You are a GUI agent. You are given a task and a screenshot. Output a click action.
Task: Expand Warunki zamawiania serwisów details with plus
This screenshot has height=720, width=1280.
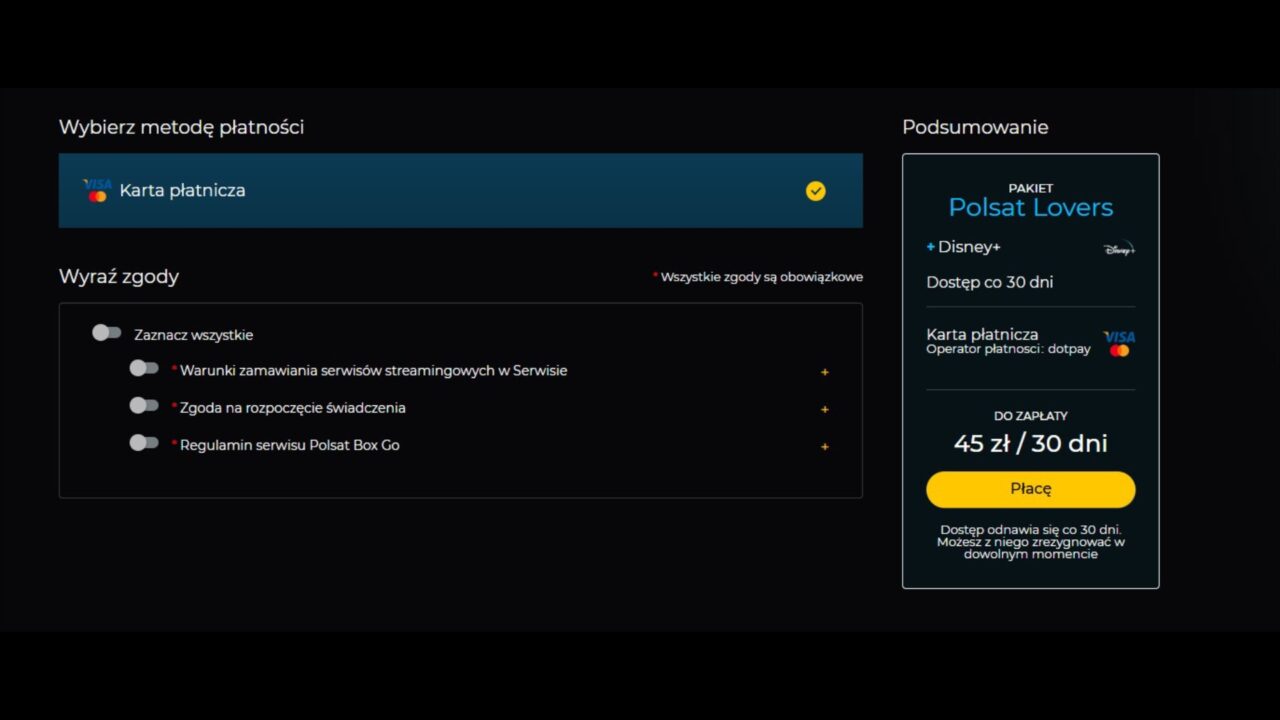[x=825, y=372]
